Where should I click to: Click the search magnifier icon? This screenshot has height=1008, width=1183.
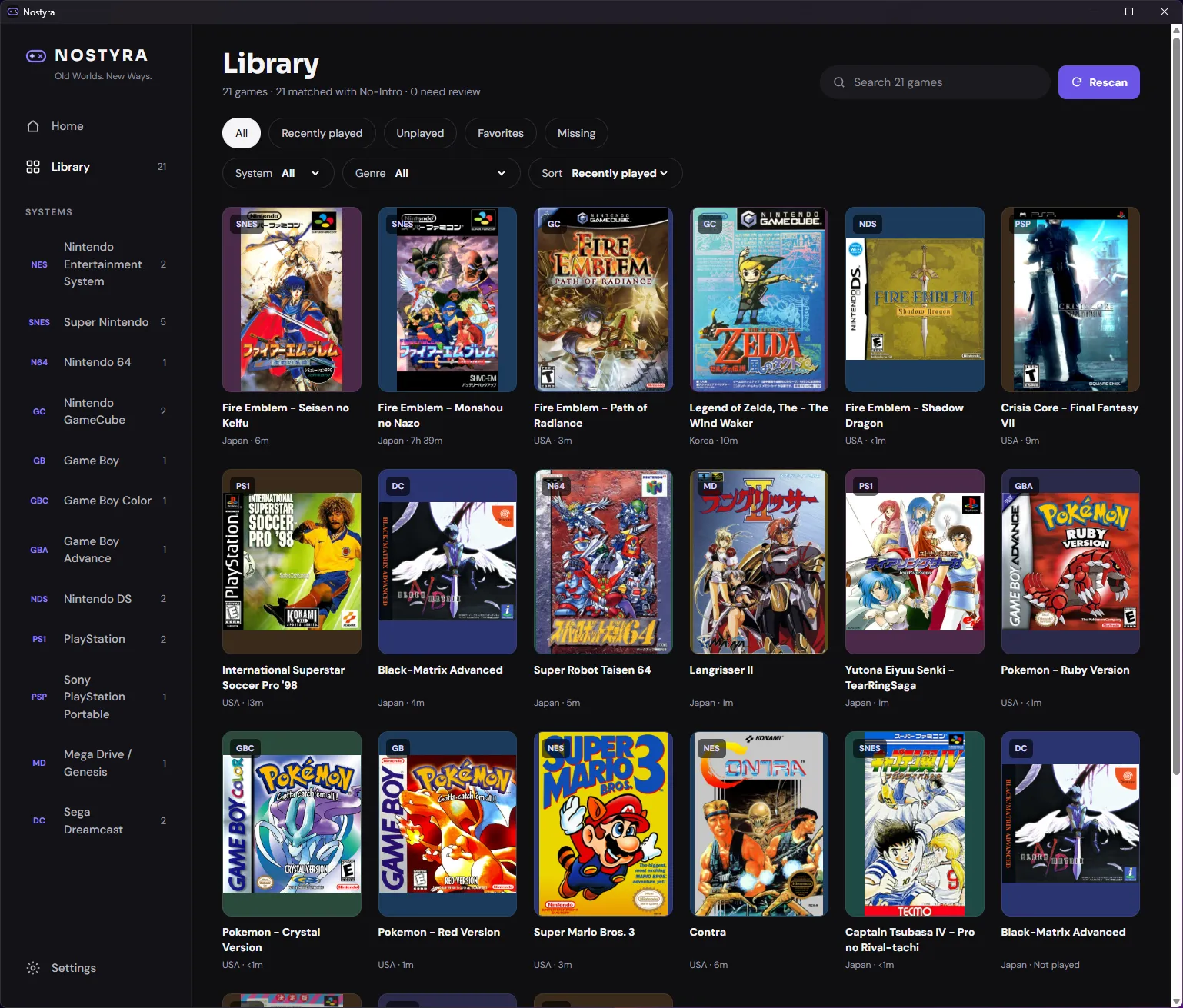(839, 82)
